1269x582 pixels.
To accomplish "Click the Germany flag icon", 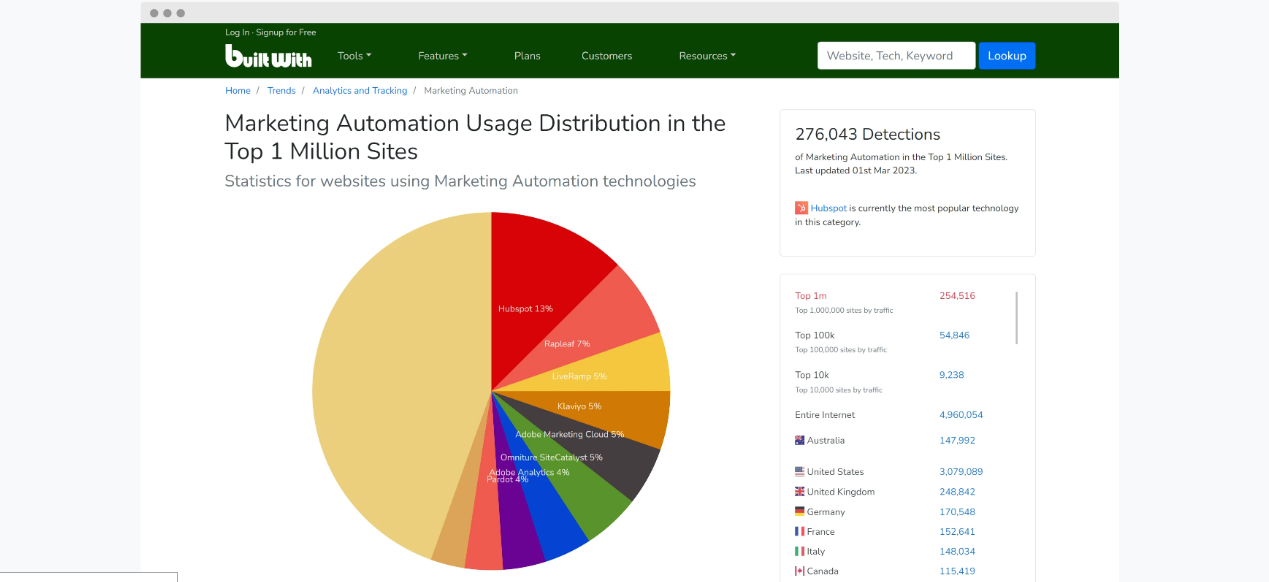I will 800,511.
